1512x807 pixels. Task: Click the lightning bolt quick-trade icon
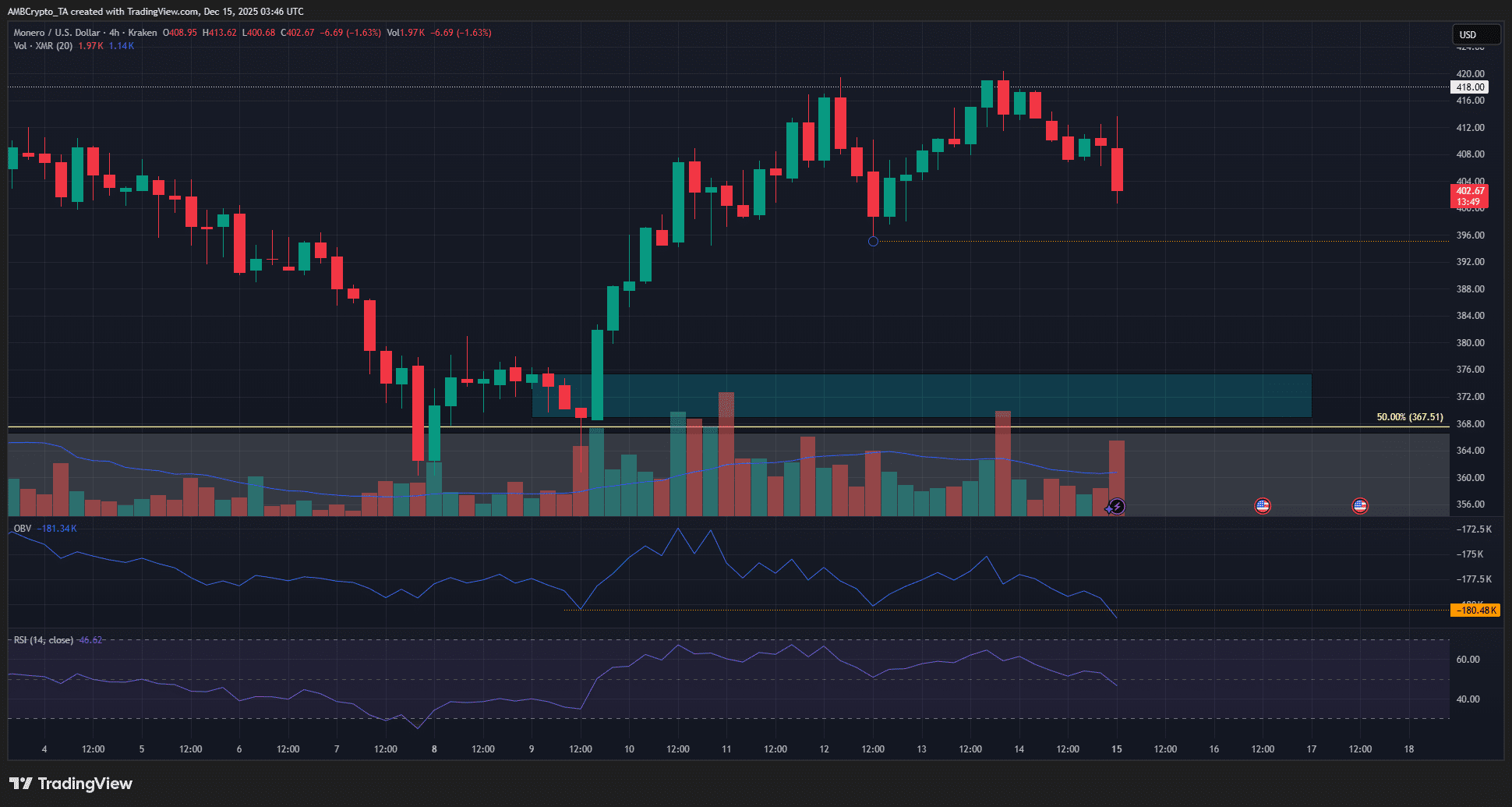1118,506
